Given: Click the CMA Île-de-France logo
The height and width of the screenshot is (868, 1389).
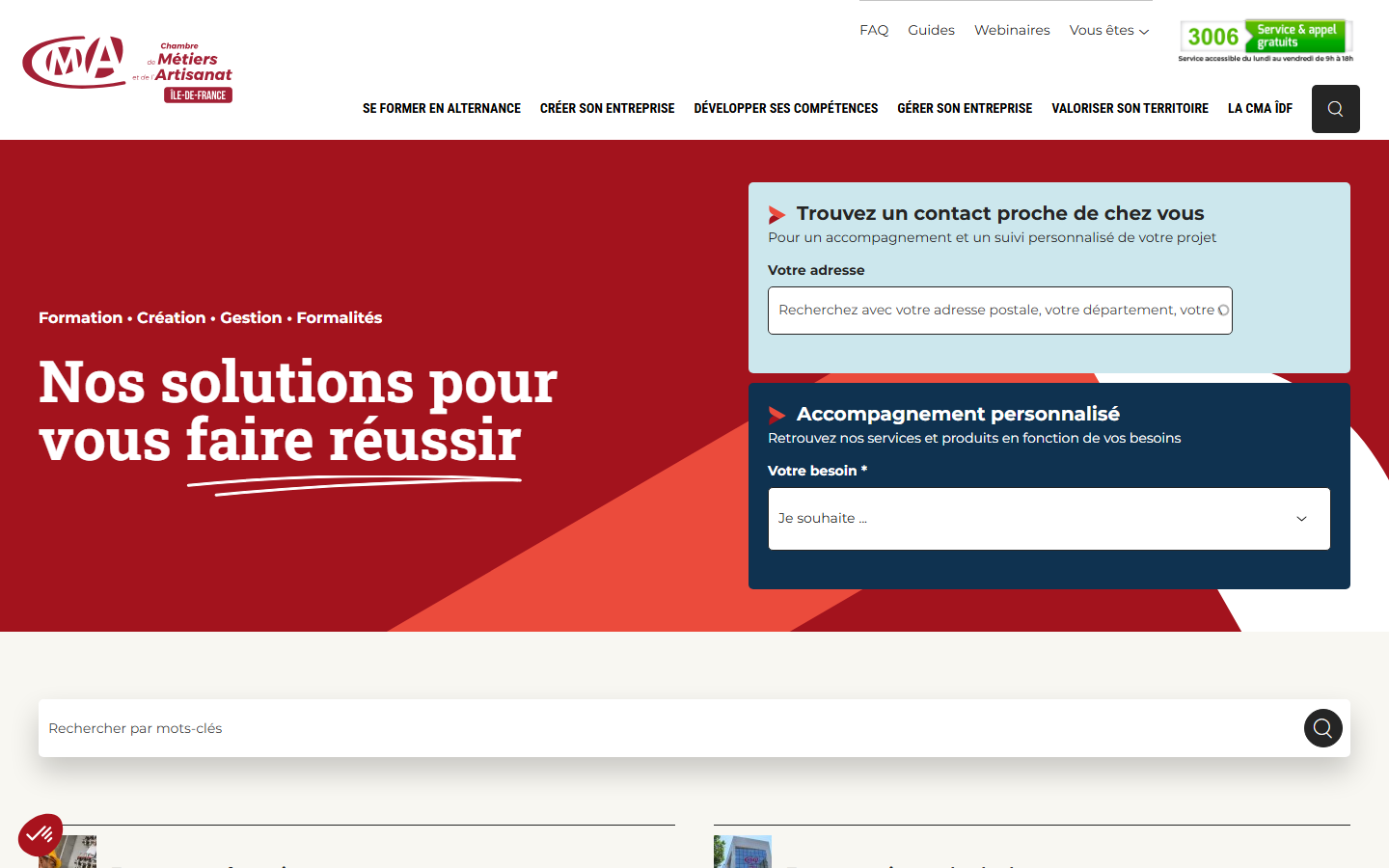Looking at the screenshot, I should click(127, 68).
